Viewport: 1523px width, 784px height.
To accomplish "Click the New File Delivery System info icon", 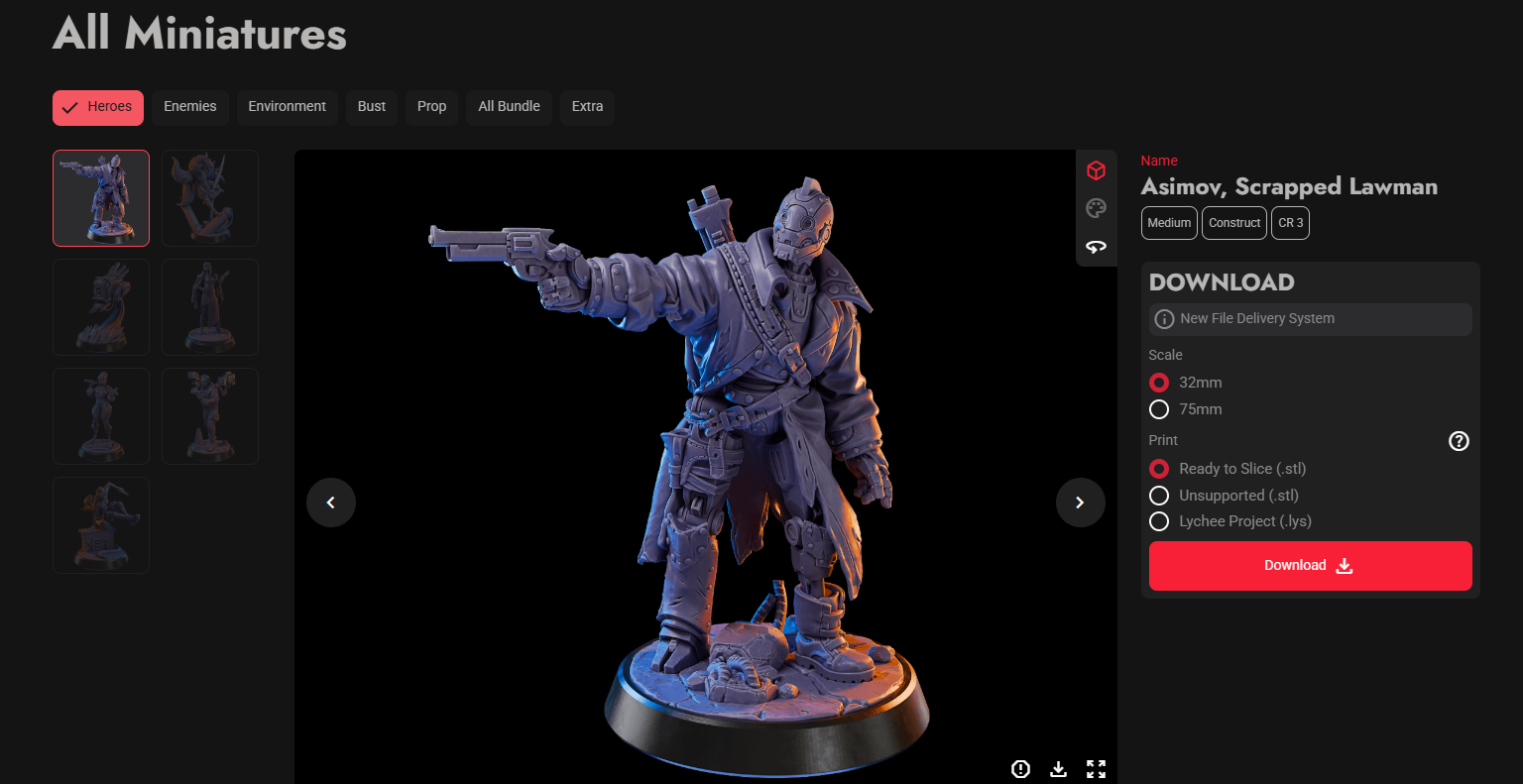I will (1163, 318).
